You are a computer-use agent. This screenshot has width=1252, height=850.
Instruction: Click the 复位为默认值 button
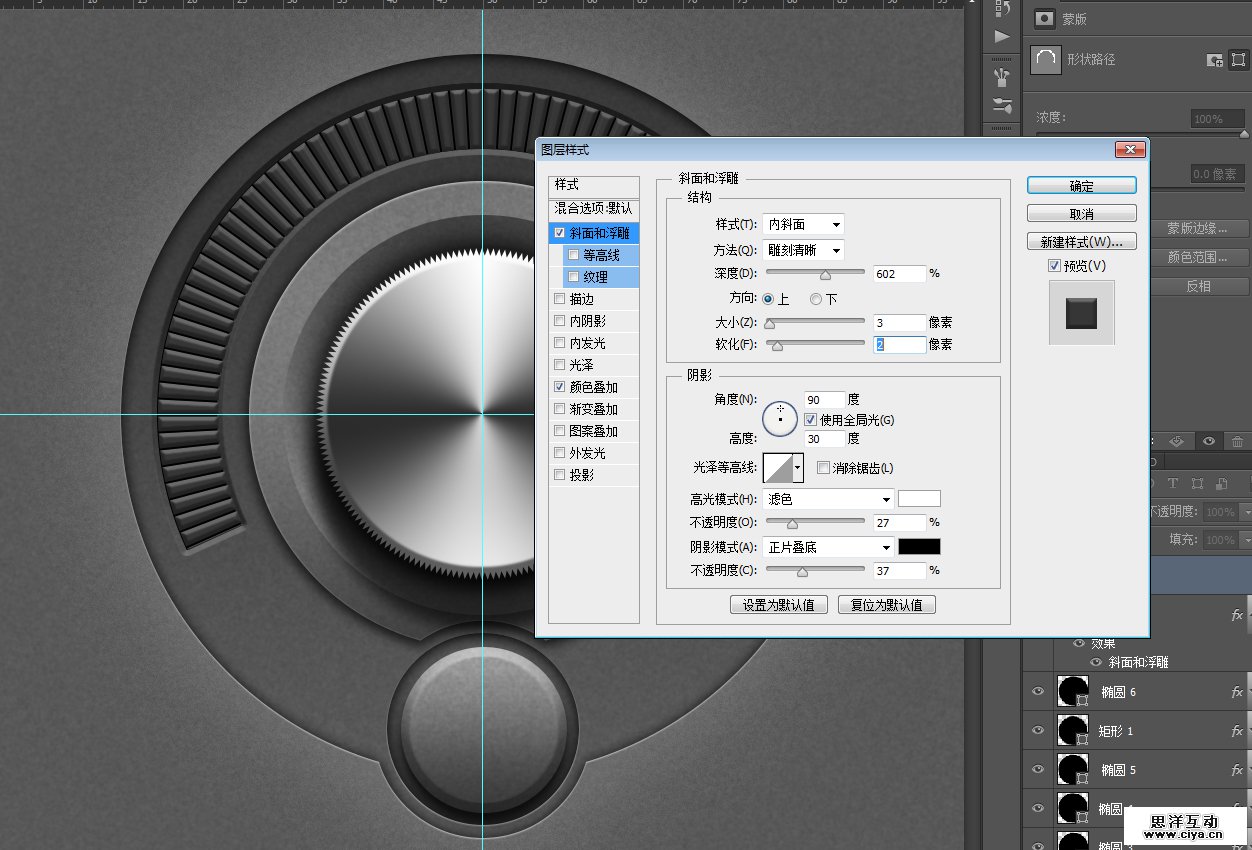pos(886,605)
